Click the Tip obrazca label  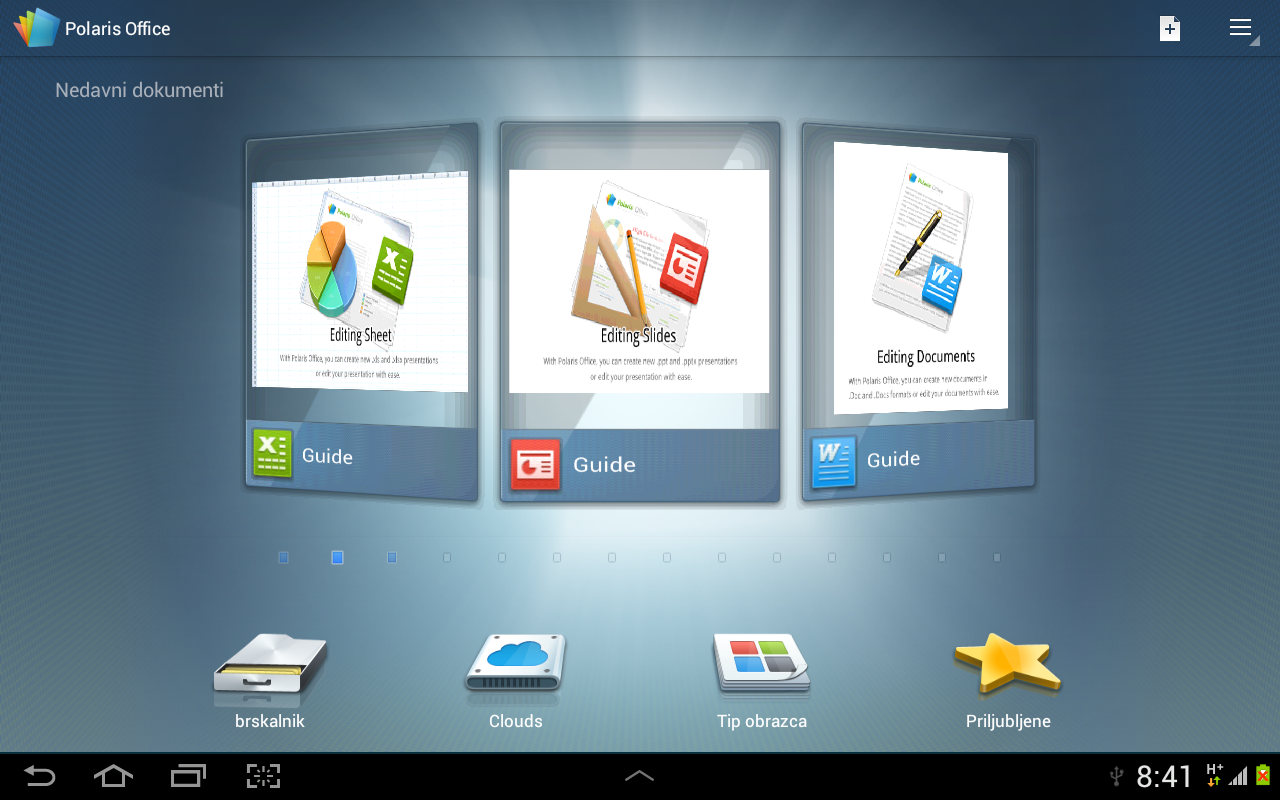pyautogui.click(x=762, y=721)
